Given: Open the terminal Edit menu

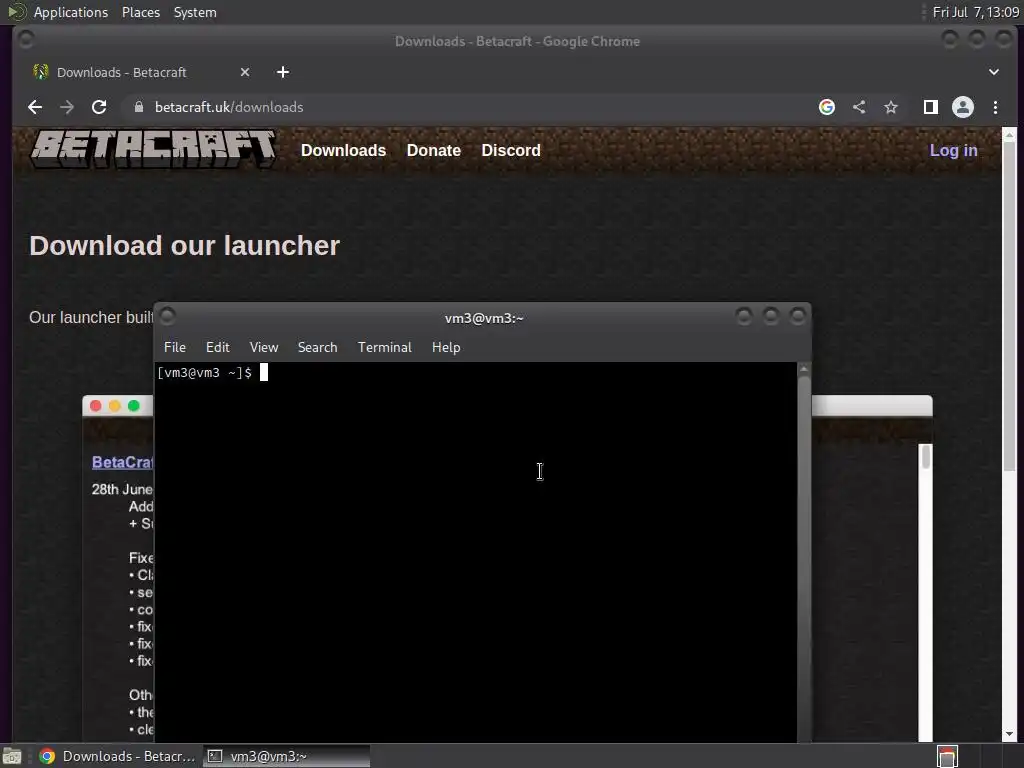Looking at the screenshot, I should click(217, 347).
